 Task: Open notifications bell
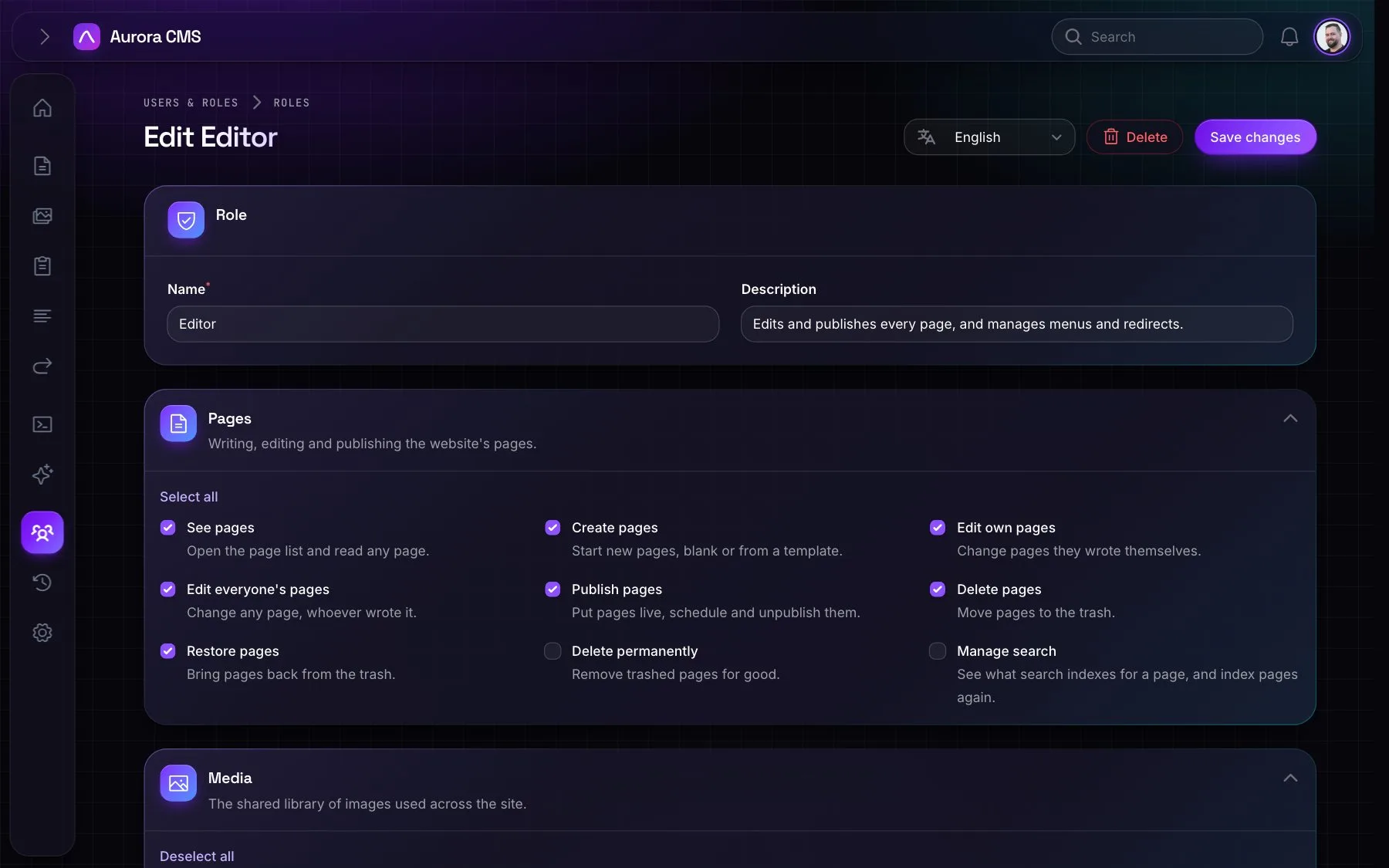tap(1289, 36)
